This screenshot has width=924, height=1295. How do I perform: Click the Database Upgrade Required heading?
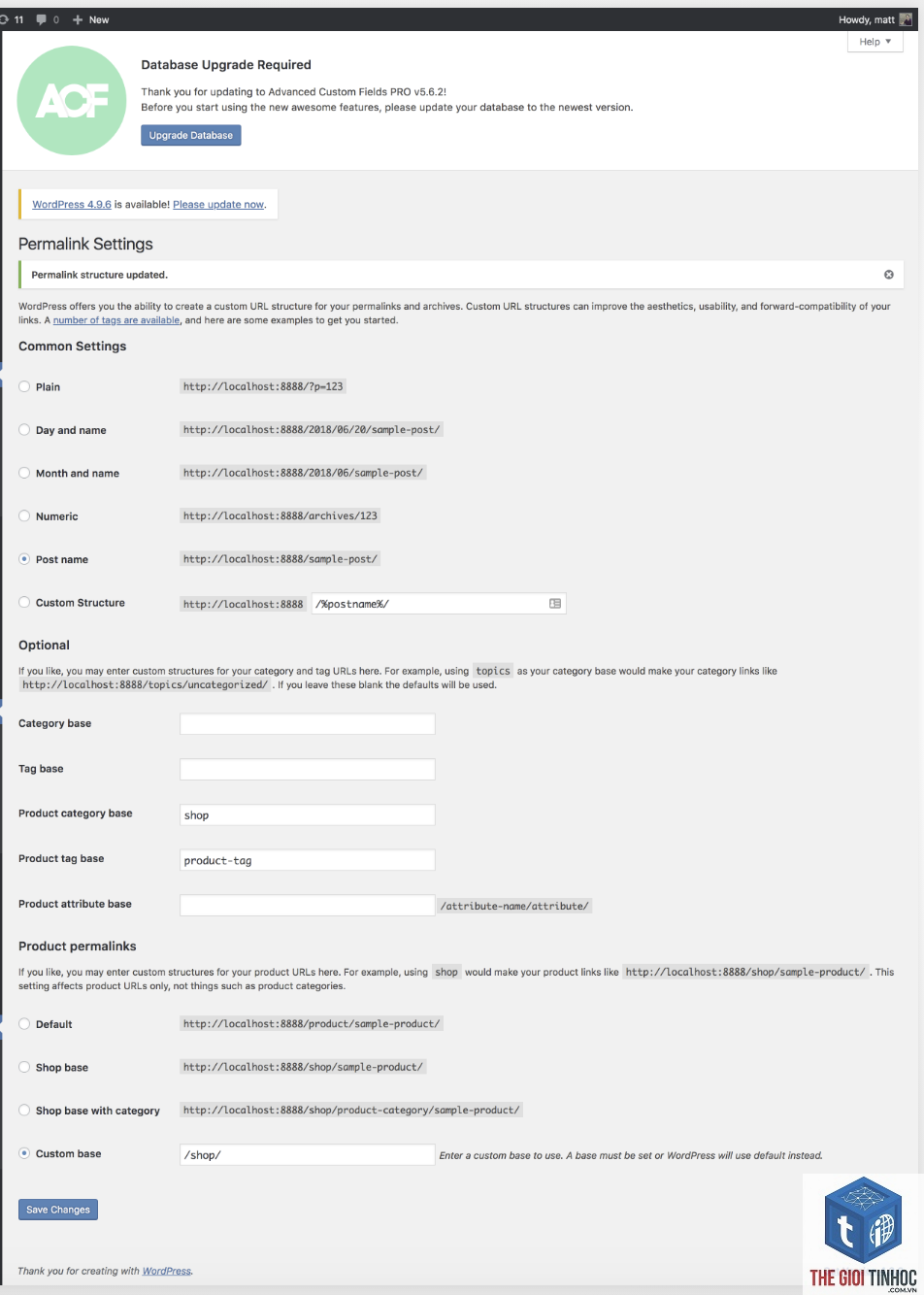(x=226, y=65)
